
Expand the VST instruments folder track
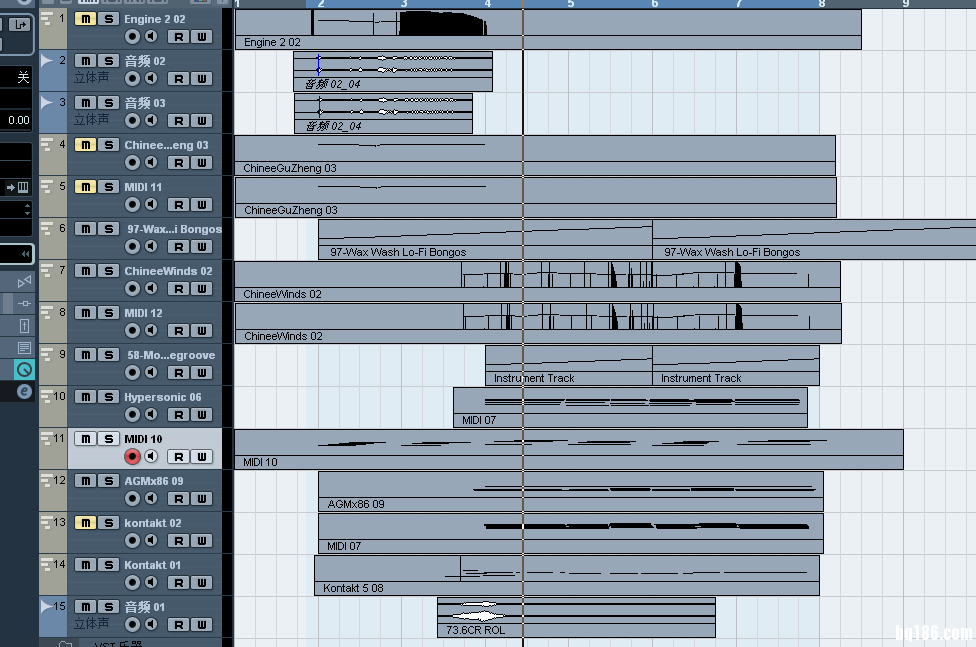click(x=65, y=643)
